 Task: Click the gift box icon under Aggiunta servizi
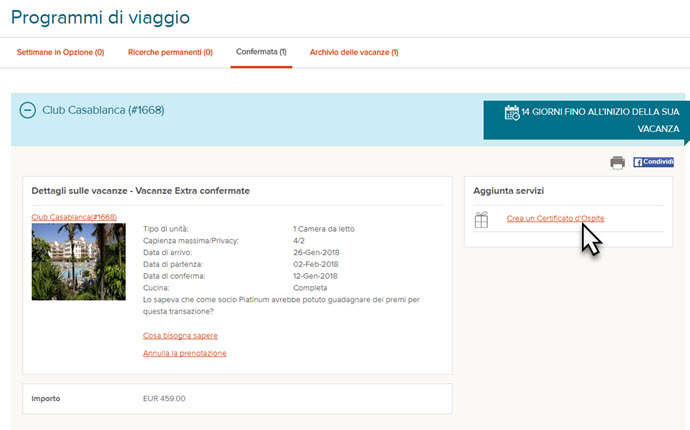481,220
